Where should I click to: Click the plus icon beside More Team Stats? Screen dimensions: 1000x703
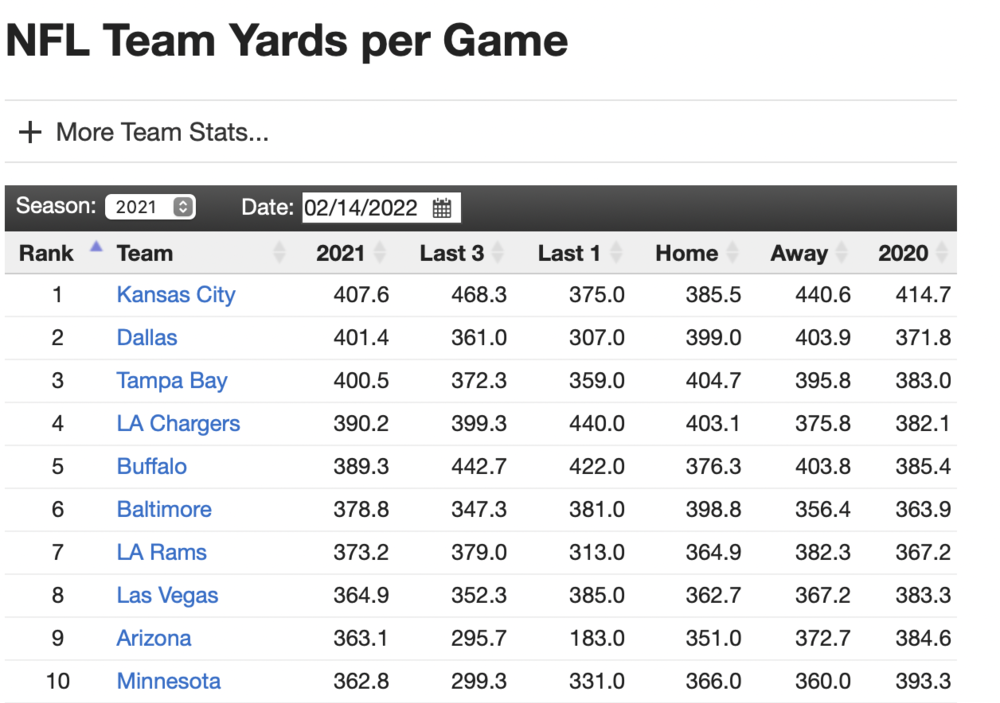click(x=31, y=132)
